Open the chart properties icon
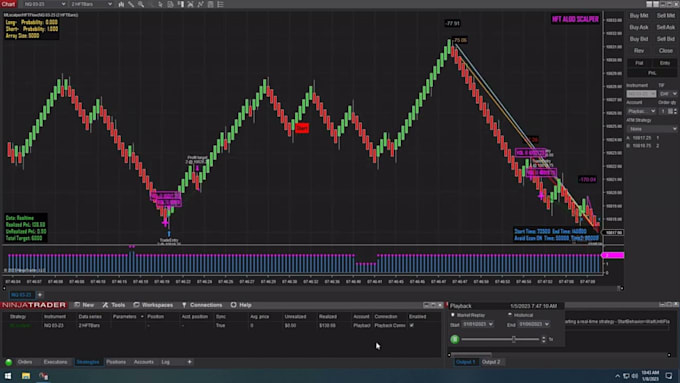This screenshot has height=383, width=680. (x=210, y=4)
